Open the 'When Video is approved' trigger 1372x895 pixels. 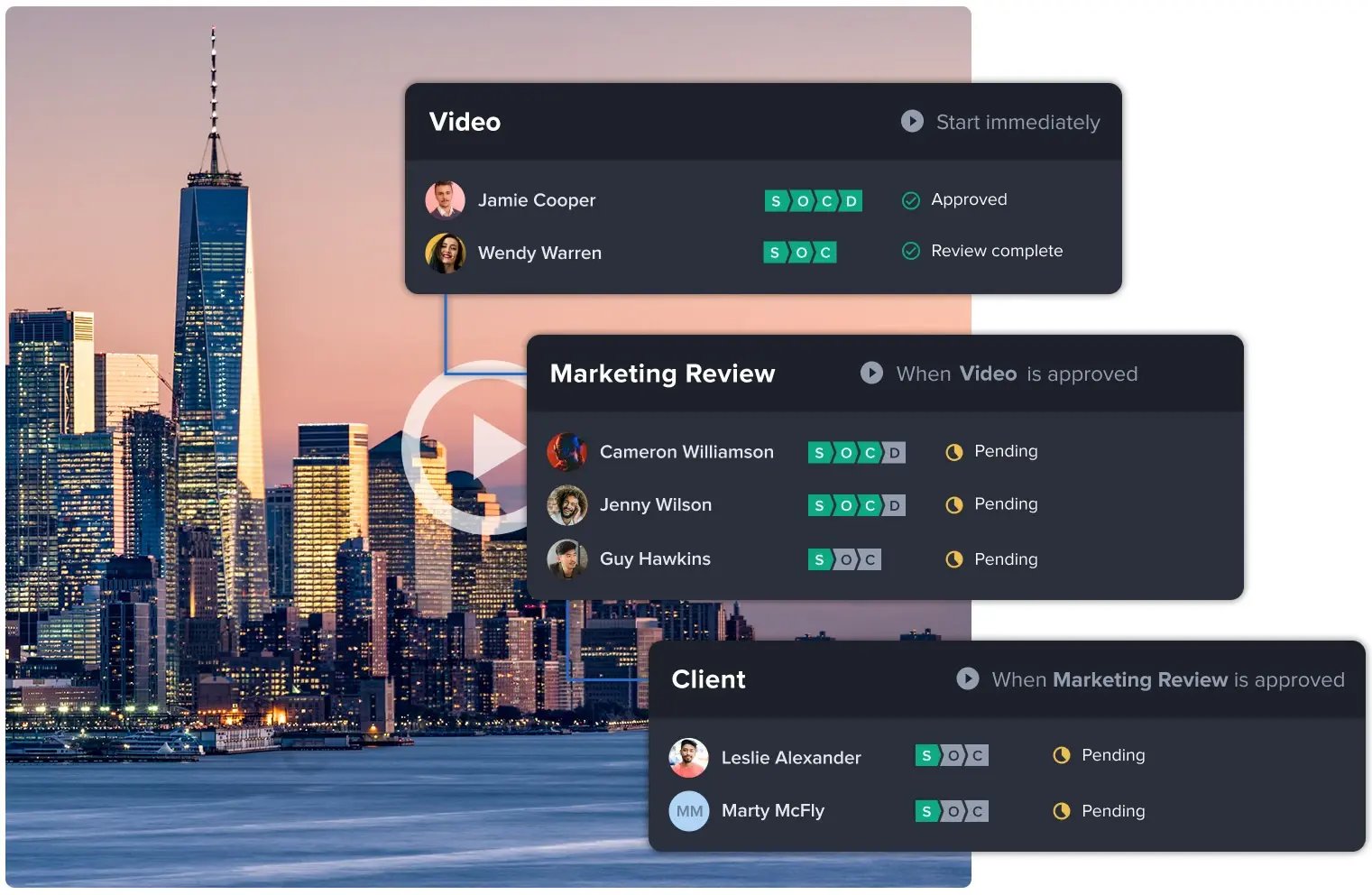[1016, 374]
